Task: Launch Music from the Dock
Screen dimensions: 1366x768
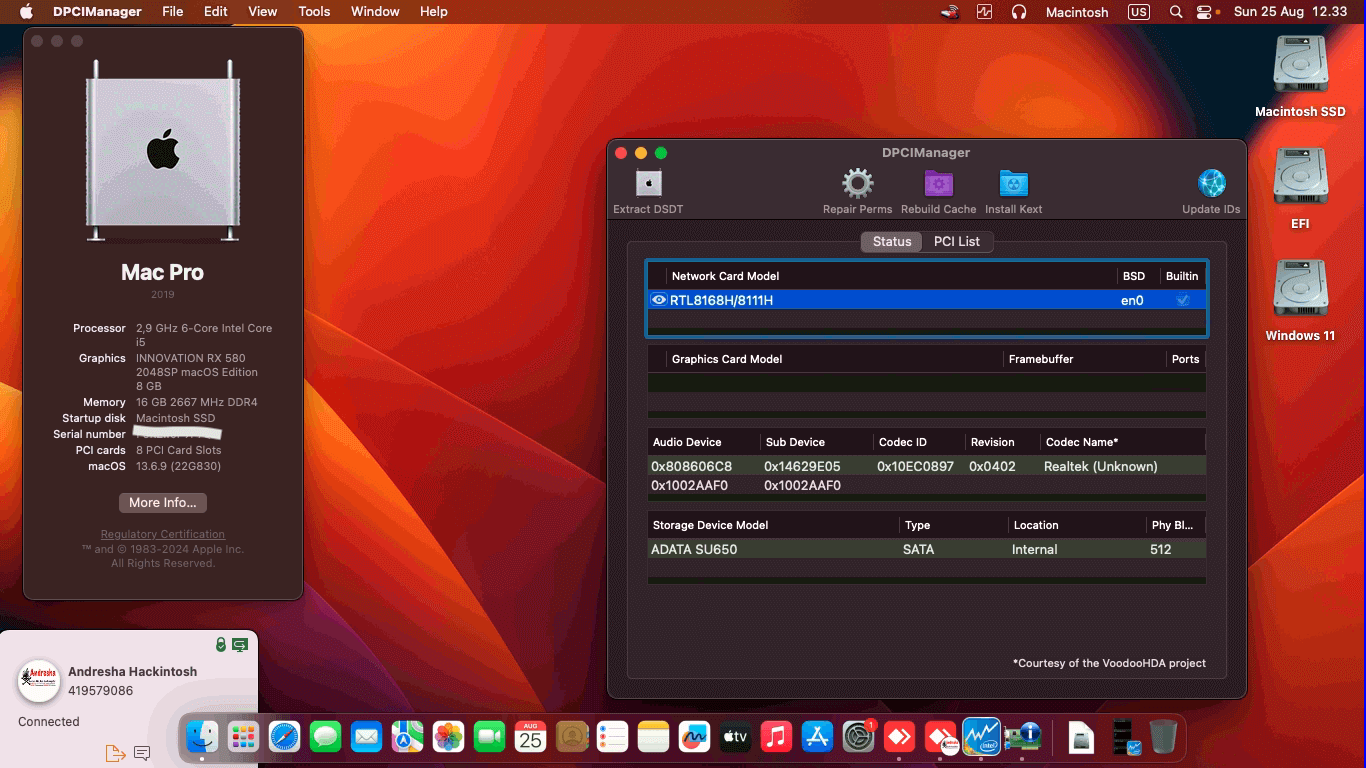Action: tap(776, 738)
